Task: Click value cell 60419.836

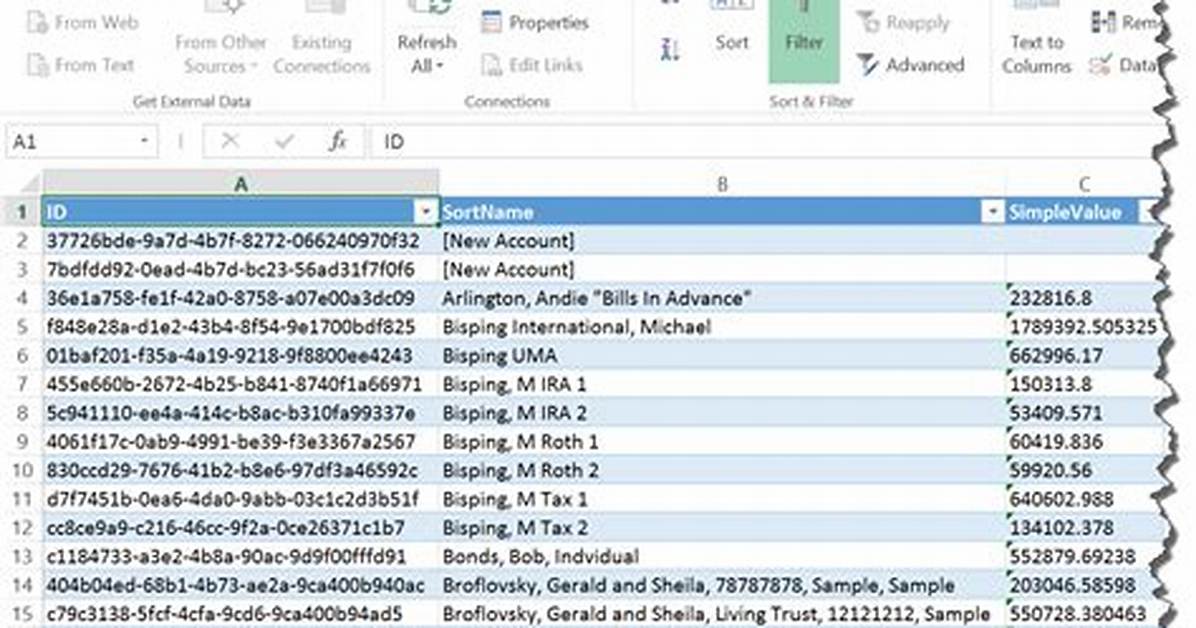Action: [x=1083, y=442]
